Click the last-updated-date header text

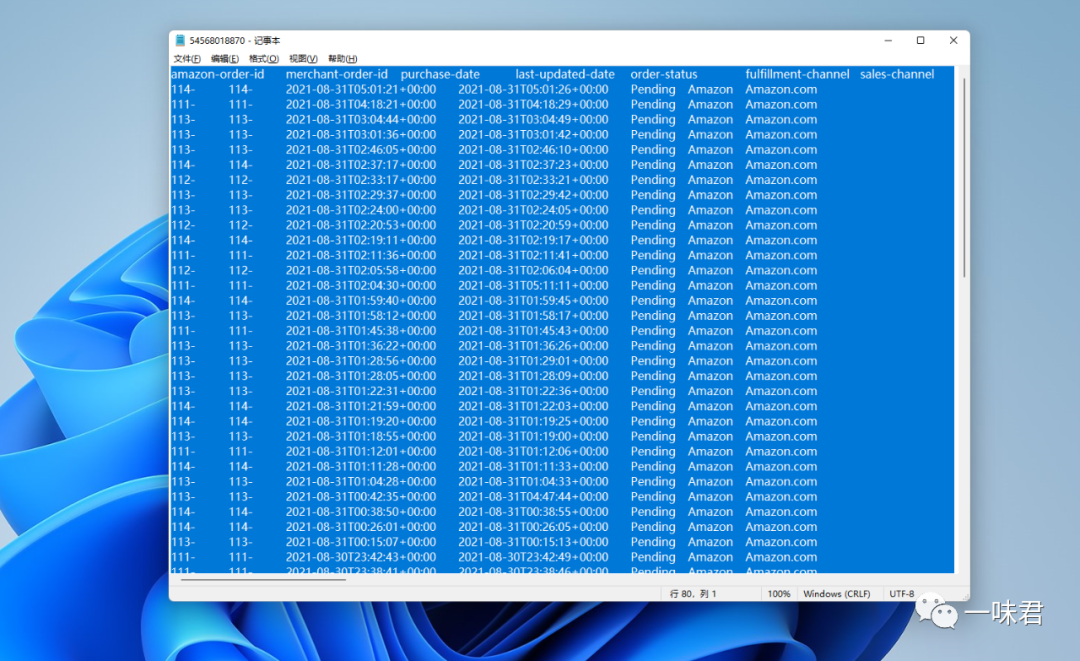565,74
